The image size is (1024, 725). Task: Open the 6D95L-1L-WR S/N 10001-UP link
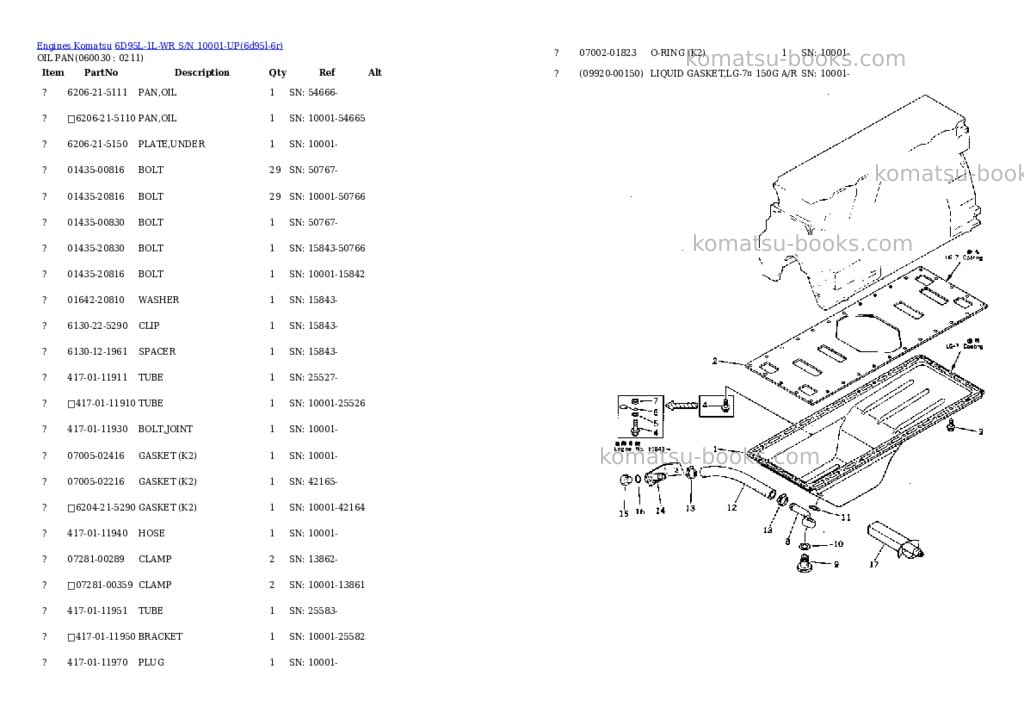199,46
